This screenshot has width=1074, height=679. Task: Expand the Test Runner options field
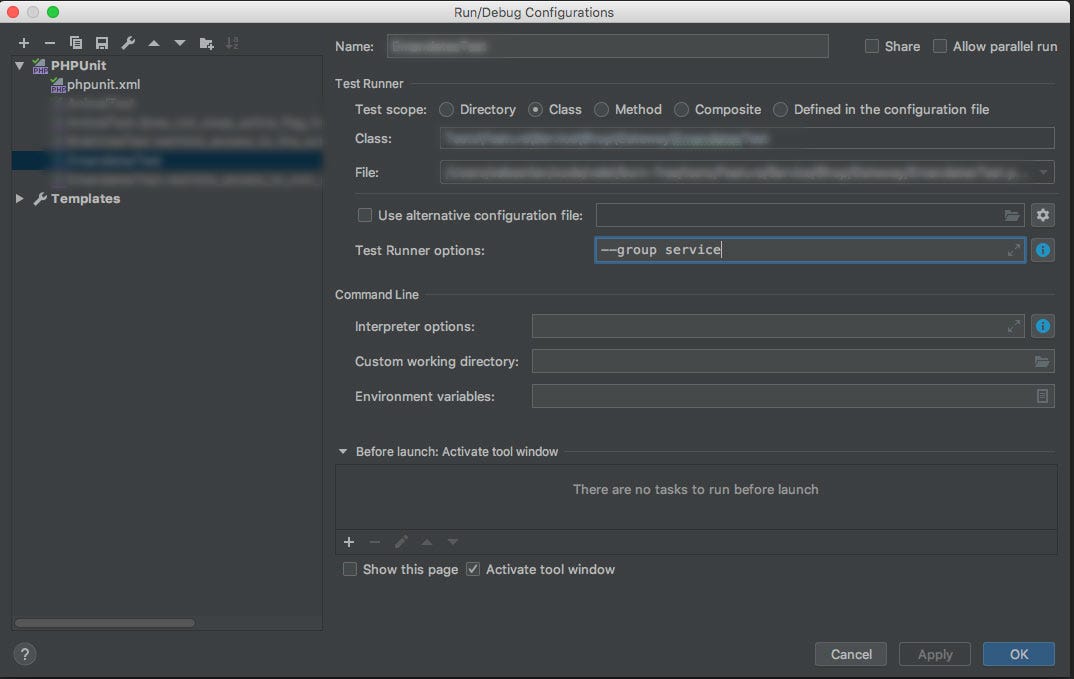[x=1014, y=250]
